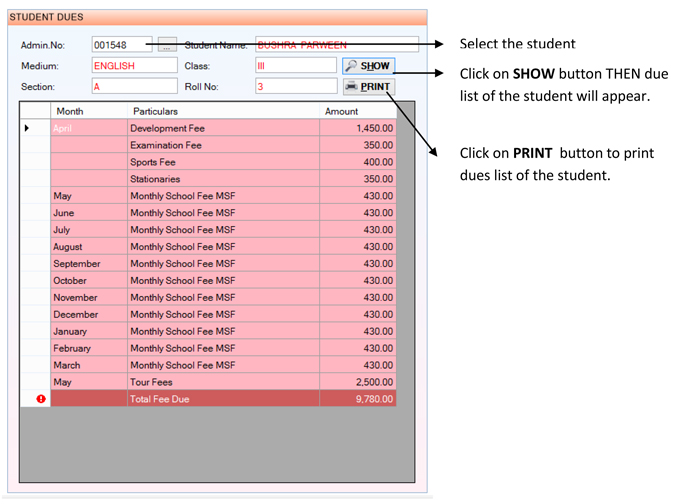The image size is (682, 504).
Task: Select the Sports Fee cell
Action: point(224,162)
